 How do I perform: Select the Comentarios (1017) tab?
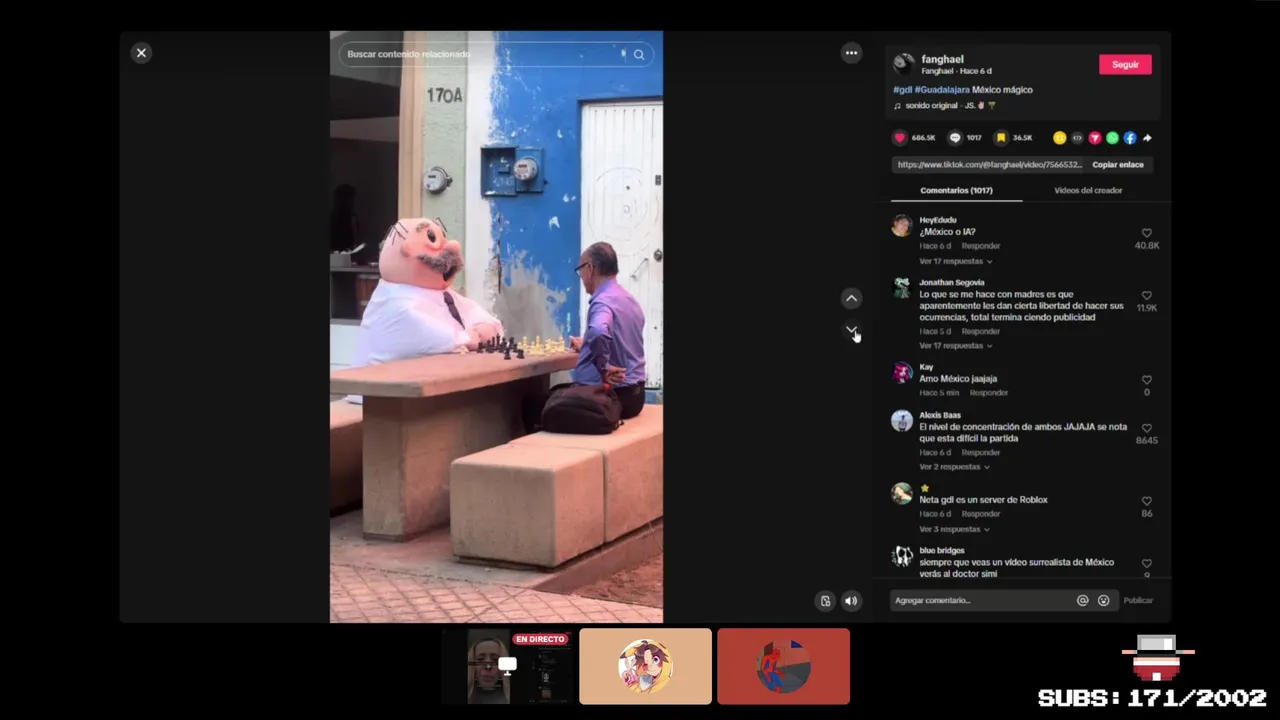956,190
